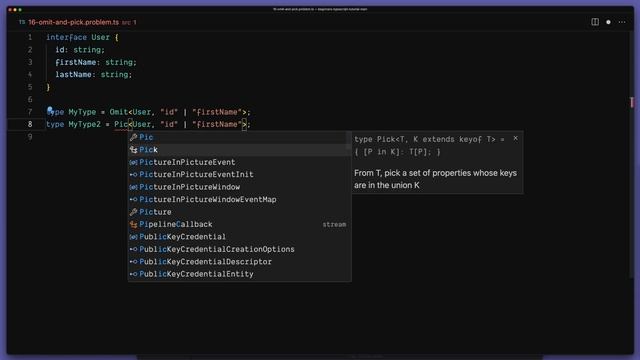The width and height of the screenshot is (640, 360).
Task: Click 'lastName' property on line 4
Action: [x=73, y=75]
